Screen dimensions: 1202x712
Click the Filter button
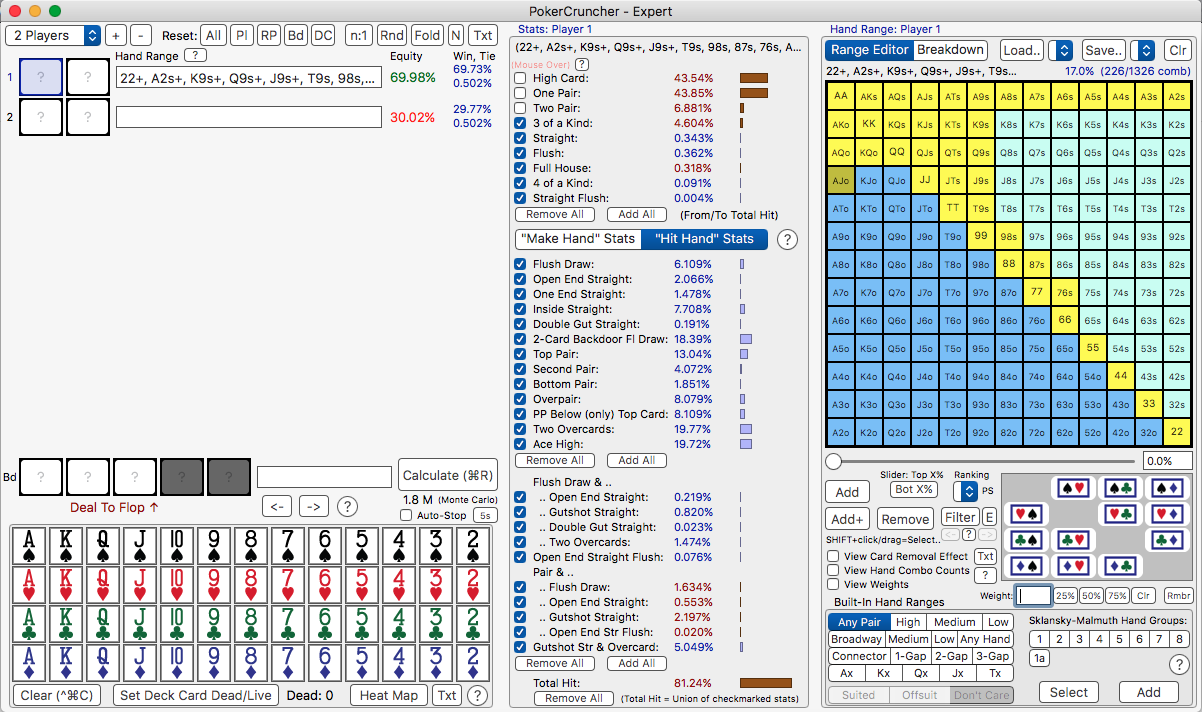pos(960,518)
